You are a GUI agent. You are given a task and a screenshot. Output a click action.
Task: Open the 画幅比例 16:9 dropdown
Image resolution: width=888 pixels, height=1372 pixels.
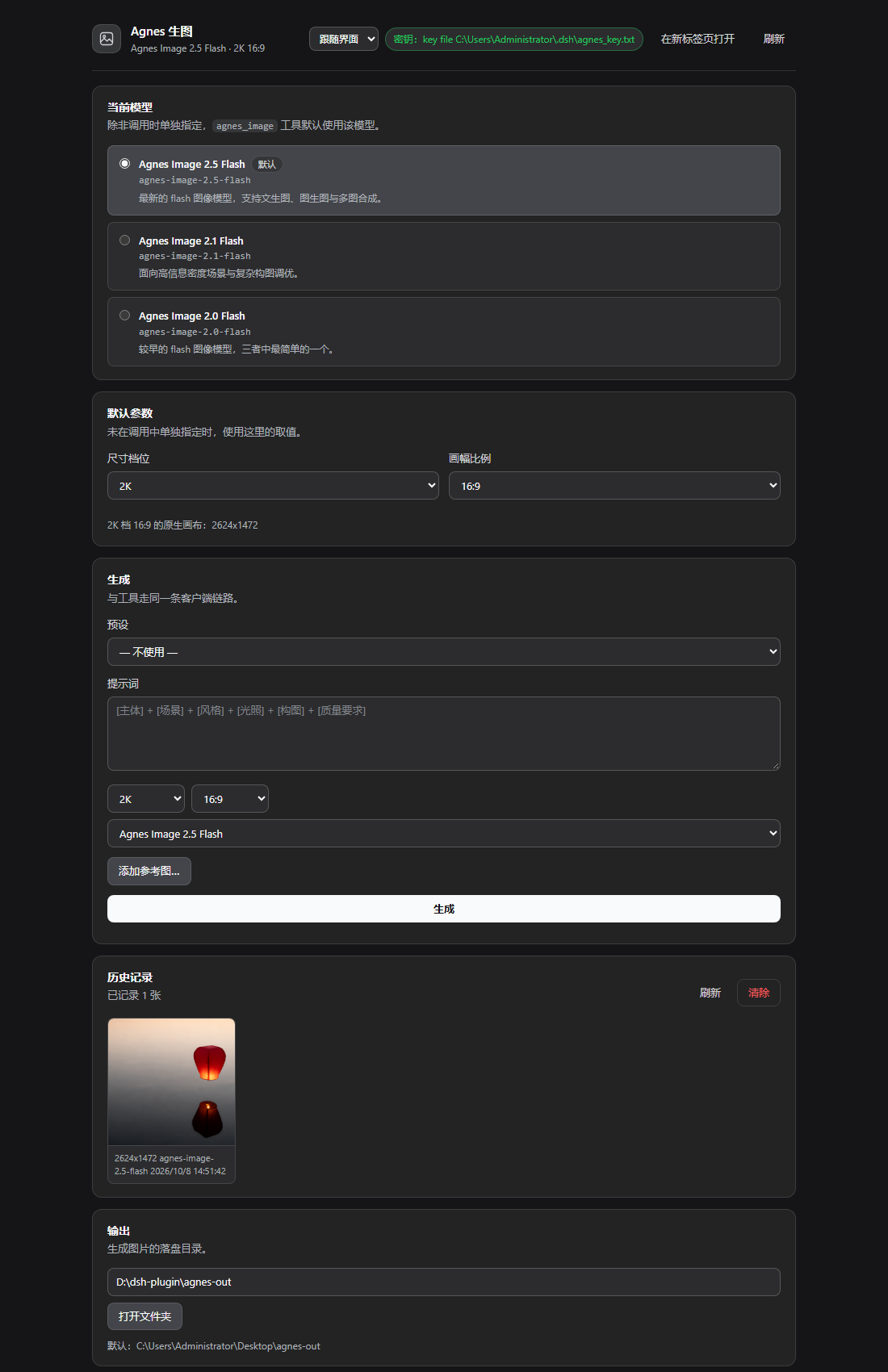(614, 486)
